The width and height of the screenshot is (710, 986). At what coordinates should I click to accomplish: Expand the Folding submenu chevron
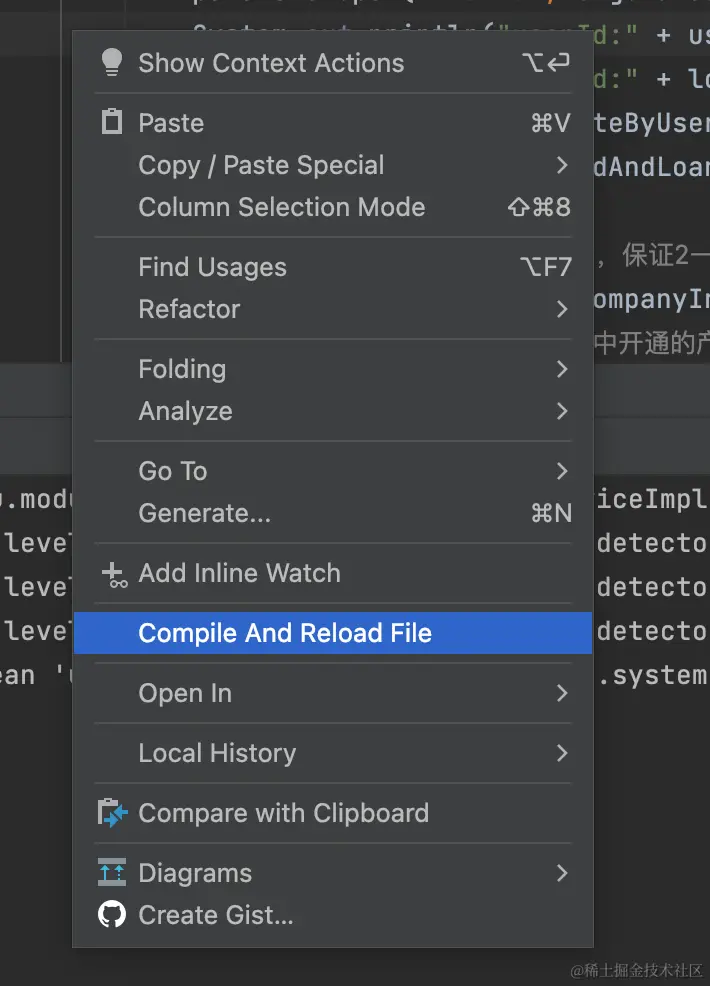[562, 369]
